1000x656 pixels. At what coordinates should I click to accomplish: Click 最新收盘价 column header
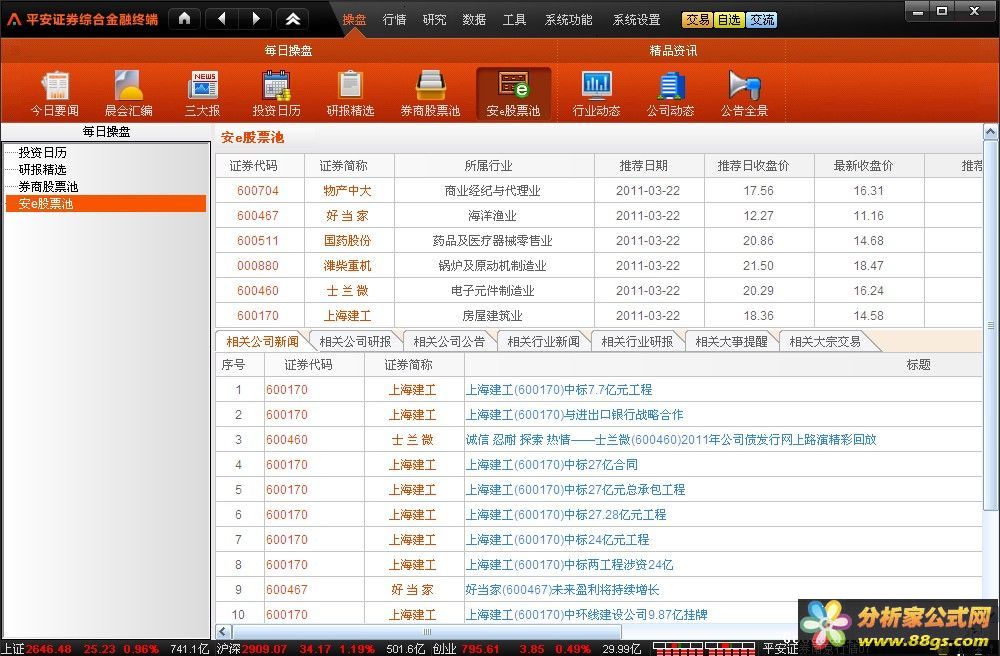864,166
